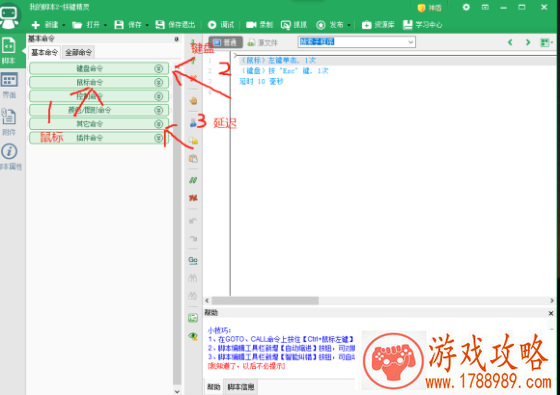Select the 界面 (Interface) sidebar icon
This screenshot has width=560, height=395.
point(9,86)
